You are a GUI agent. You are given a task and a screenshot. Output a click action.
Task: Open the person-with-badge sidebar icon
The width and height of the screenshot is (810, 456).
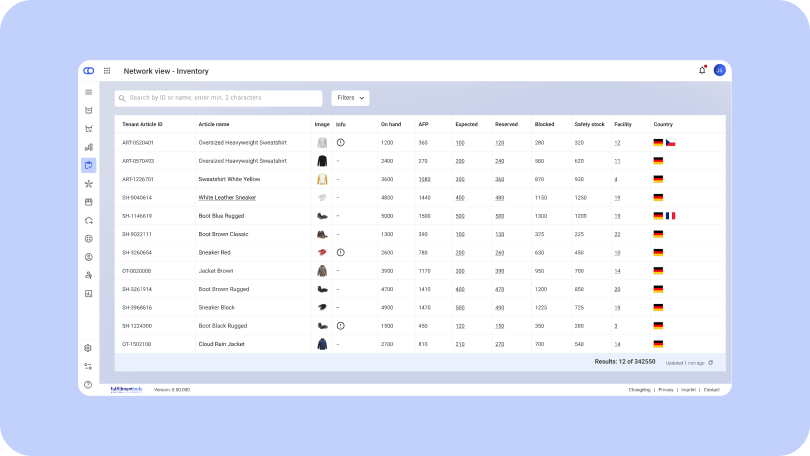(88, 275)
